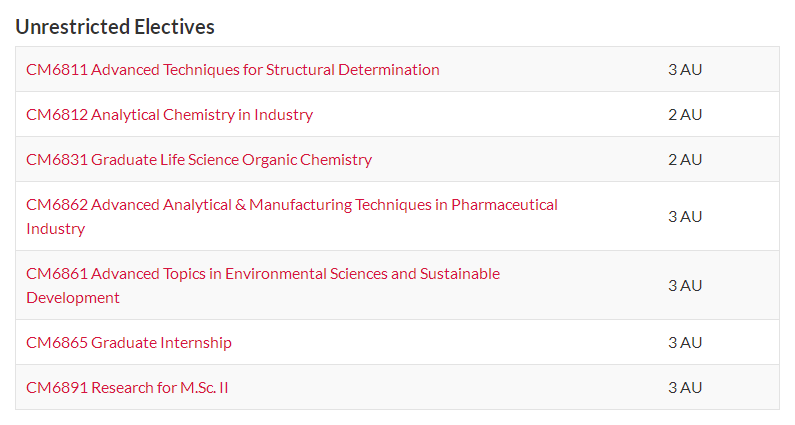Open the CM6812 Analytical Chemistry in Industry course

coord(169,115)
